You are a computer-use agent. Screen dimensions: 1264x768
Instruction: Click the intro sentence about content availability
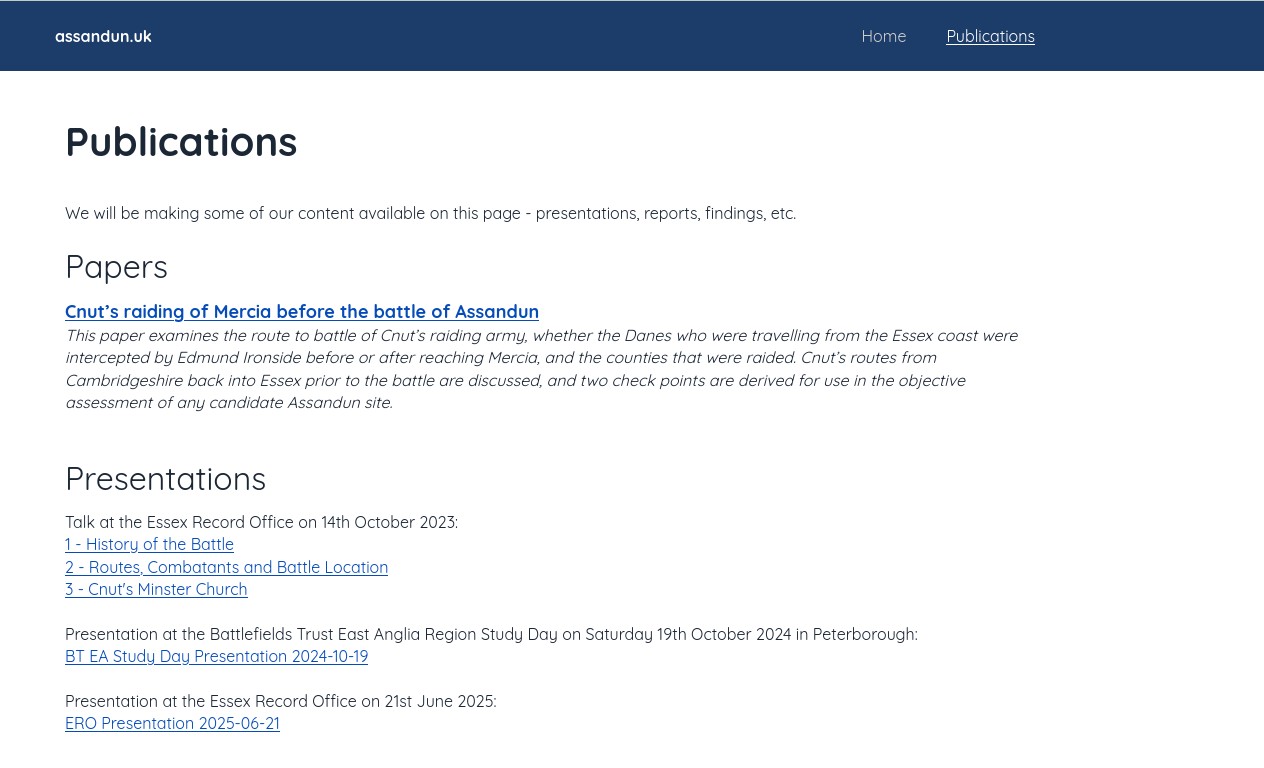pyautogui.click(x=430, y=213)
